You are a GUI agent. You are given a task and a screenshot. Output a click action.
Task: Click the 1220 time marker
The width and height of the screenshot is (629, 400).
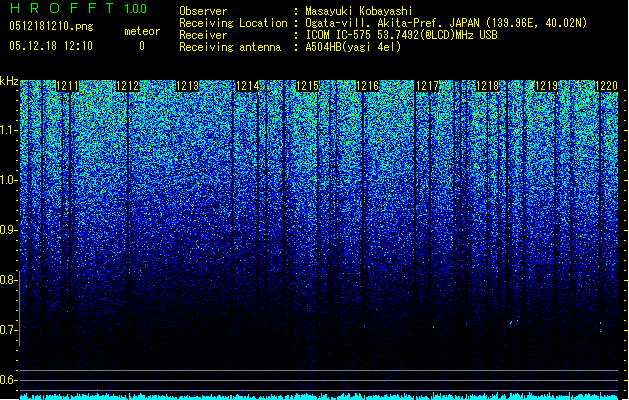[x=606, y=86]
